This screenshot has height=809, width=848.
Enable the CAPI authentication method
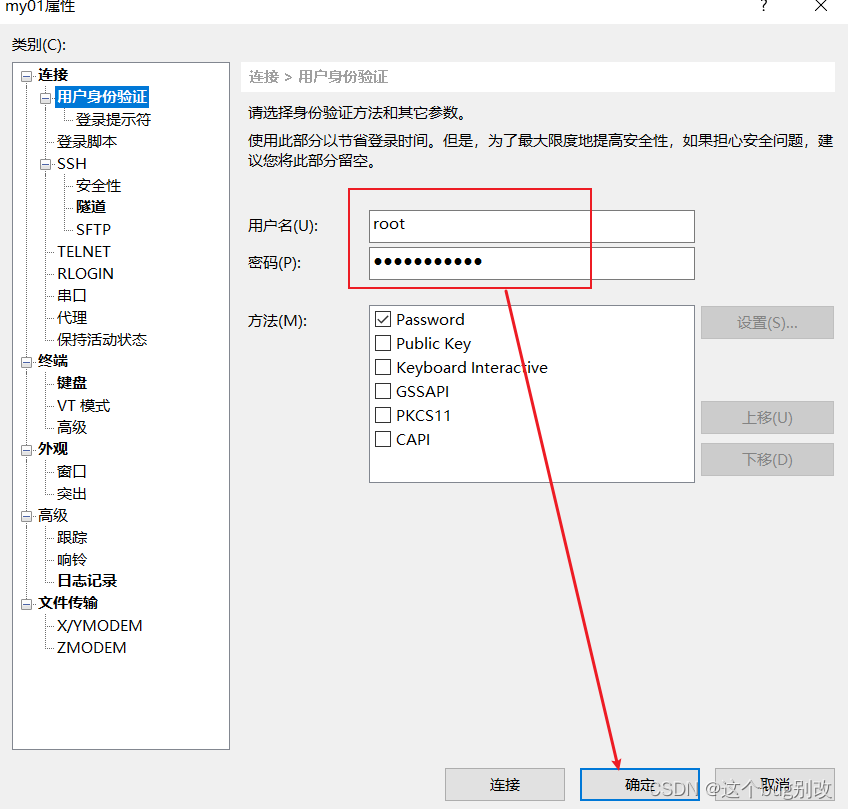point(384,439)
